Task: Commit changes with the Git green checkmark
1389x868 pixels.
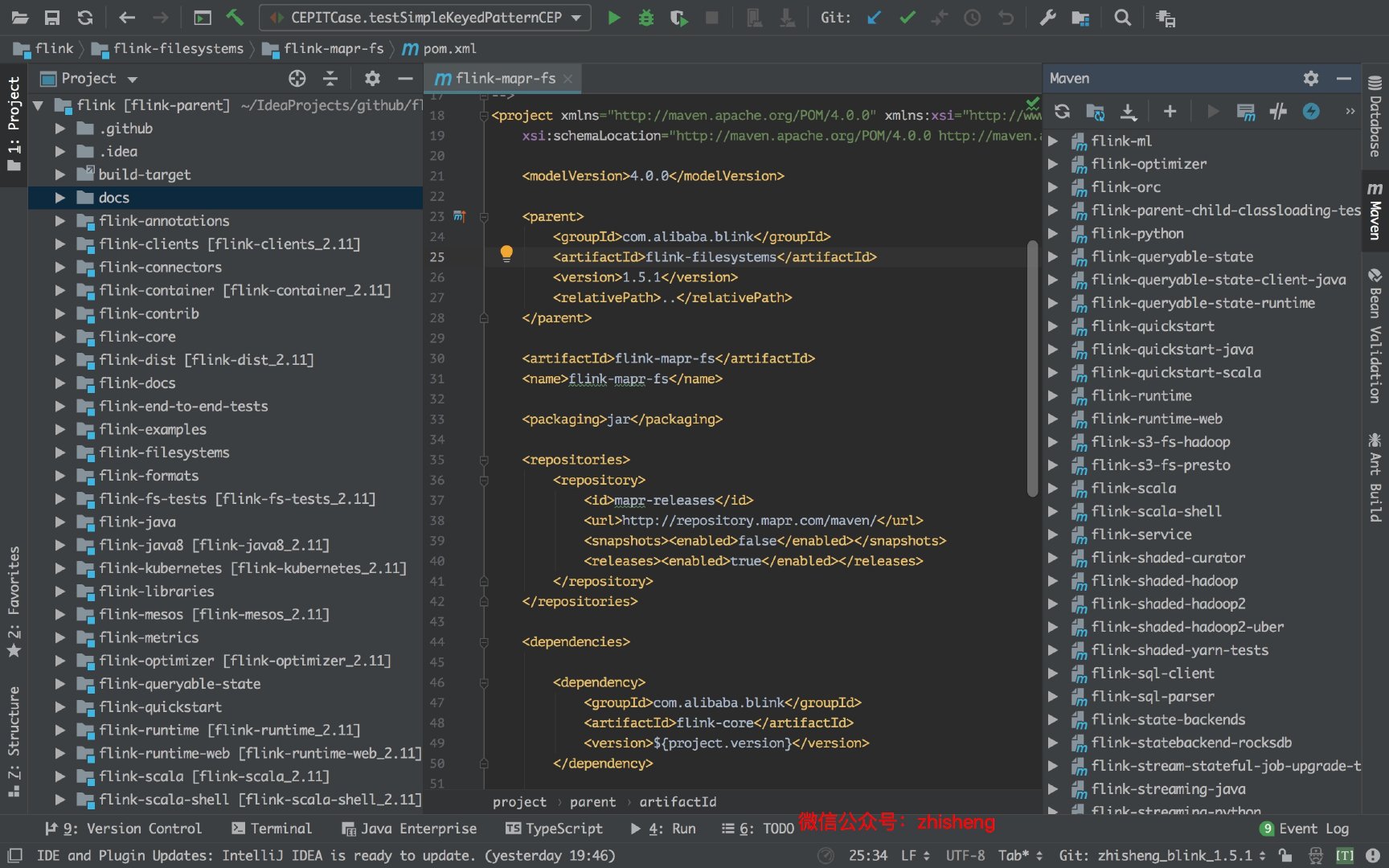Action: point(908,18)
